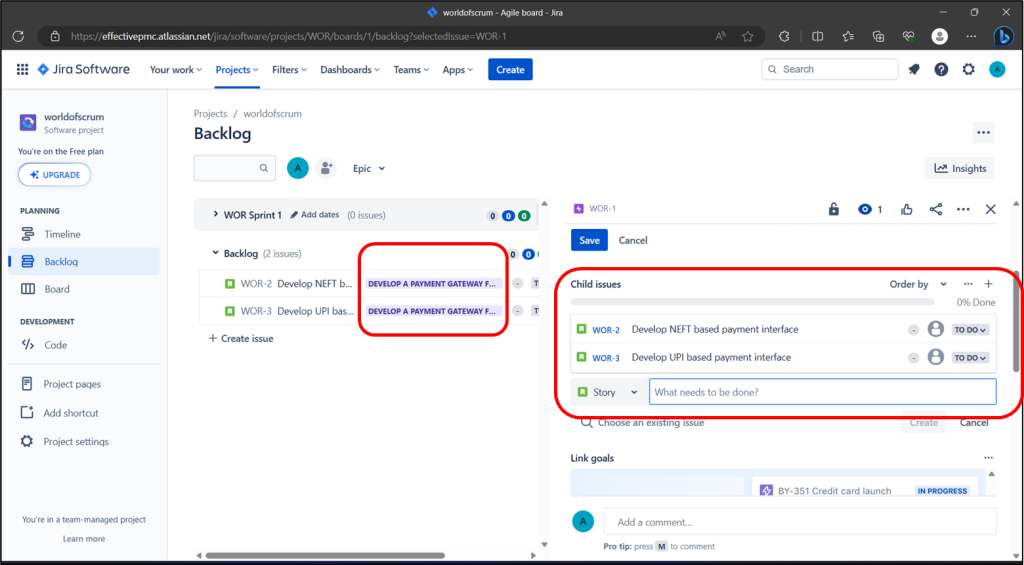The width and height of the screenshot is (1024, 565).
Task: Click the UPGRADE button
Action: pyautogui.click(x=54, y=175)
